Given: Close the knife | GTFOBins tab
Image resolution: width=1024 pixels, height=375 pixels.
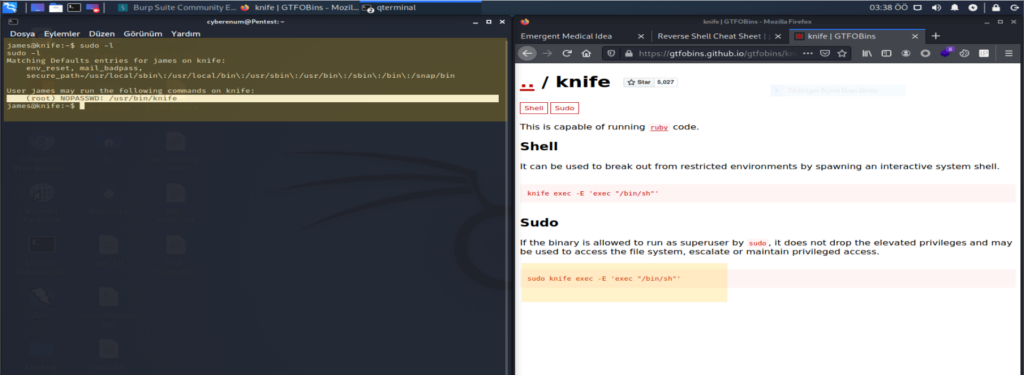Looking at the screenshot, I should coord(915,36).
